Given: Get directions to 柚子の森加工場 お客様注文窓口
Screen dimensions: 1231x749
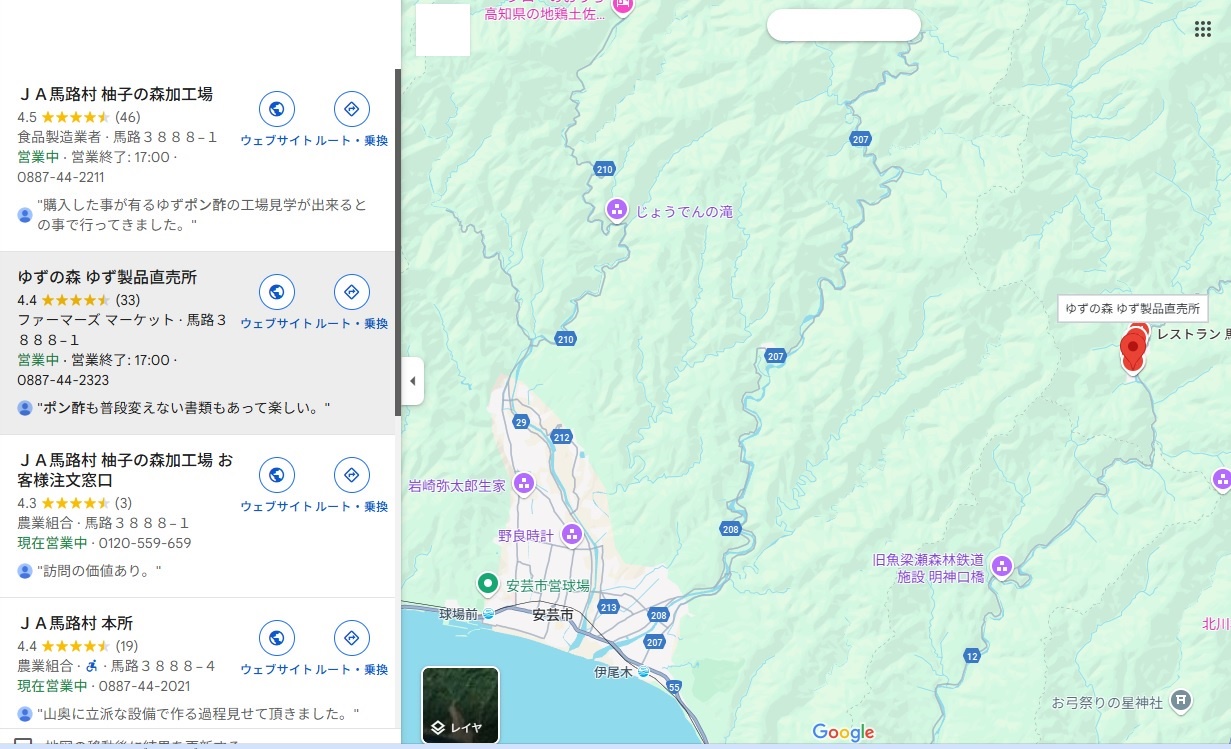Looking at the screenshot, I should (x=351, y=475).
